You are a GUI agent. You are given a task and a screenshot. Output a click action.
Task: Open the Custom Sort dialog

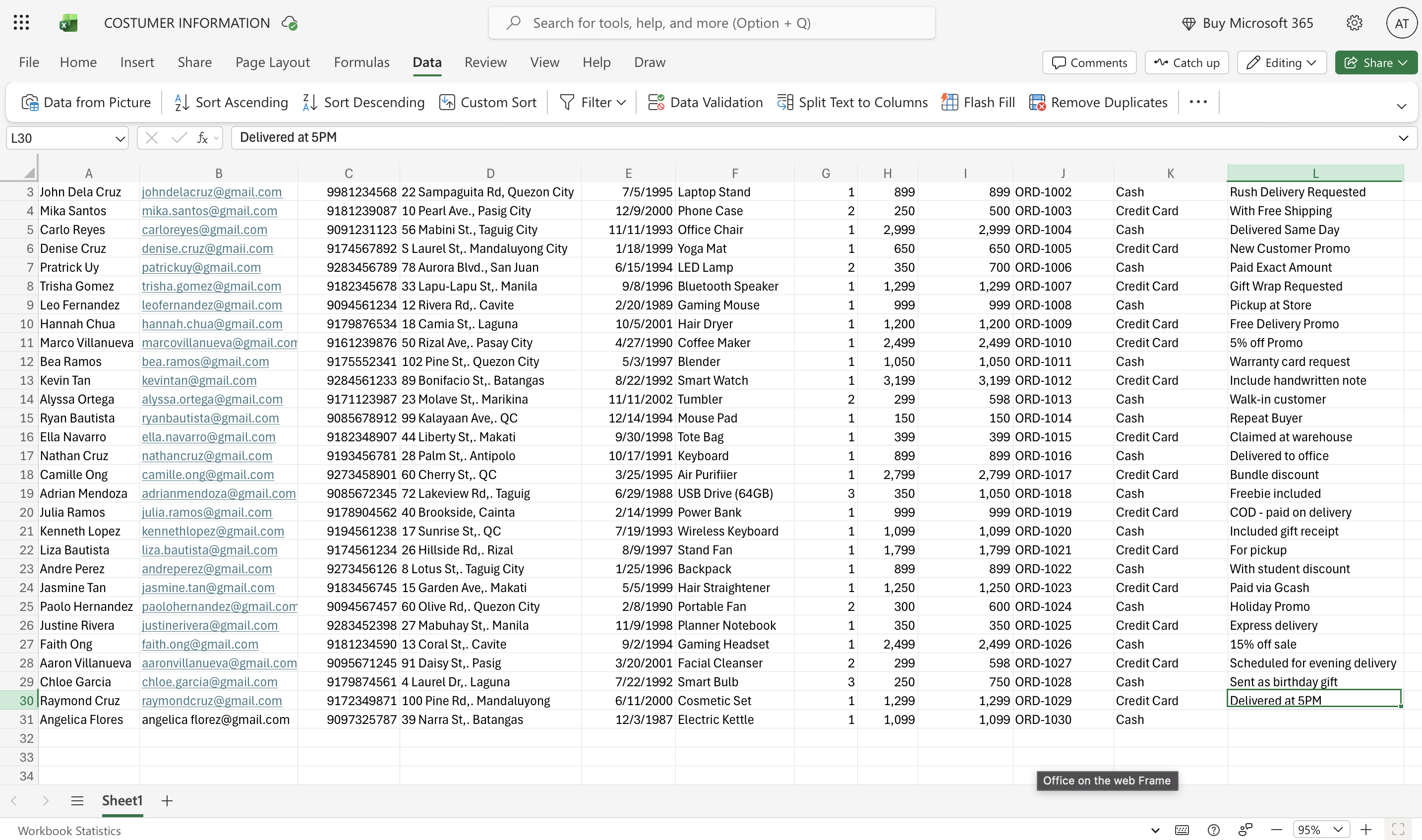pyautogui.click(x=488, y=103)
